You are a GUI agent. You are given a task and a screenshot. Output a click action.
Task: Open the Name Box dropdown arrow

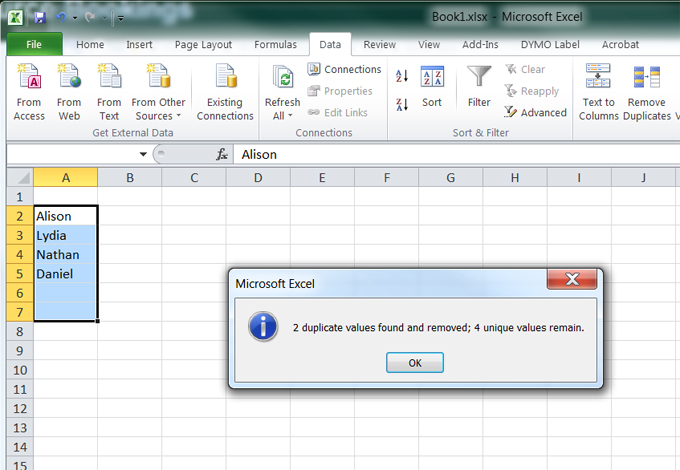(x=143, y=154)
